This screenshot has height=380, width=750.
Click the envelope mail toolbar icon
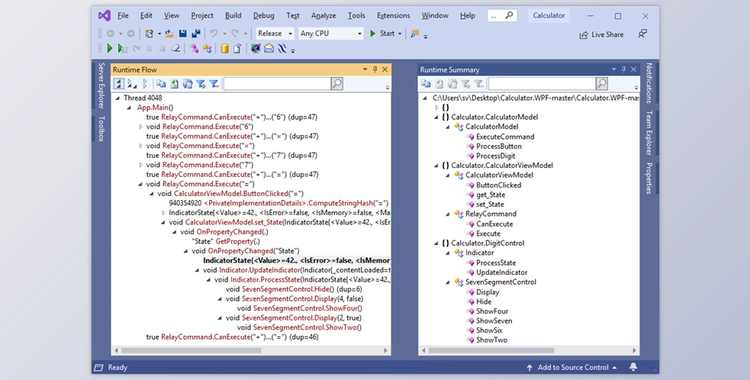click(x=269, y=48)
